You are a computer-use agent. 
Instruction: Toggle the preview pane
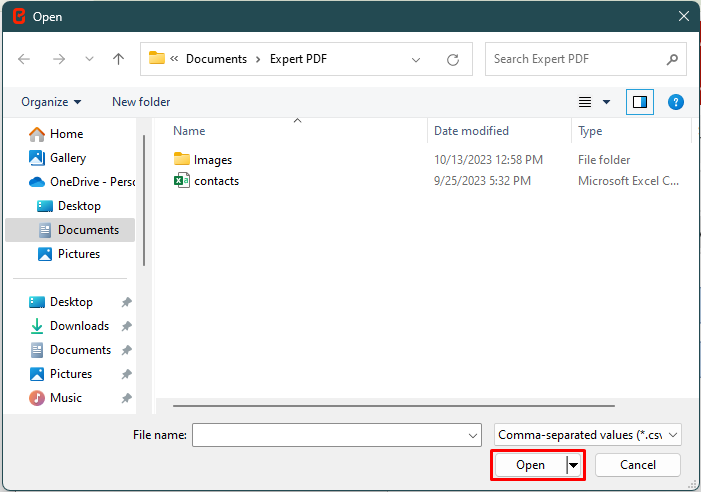(x=640, y=102)
